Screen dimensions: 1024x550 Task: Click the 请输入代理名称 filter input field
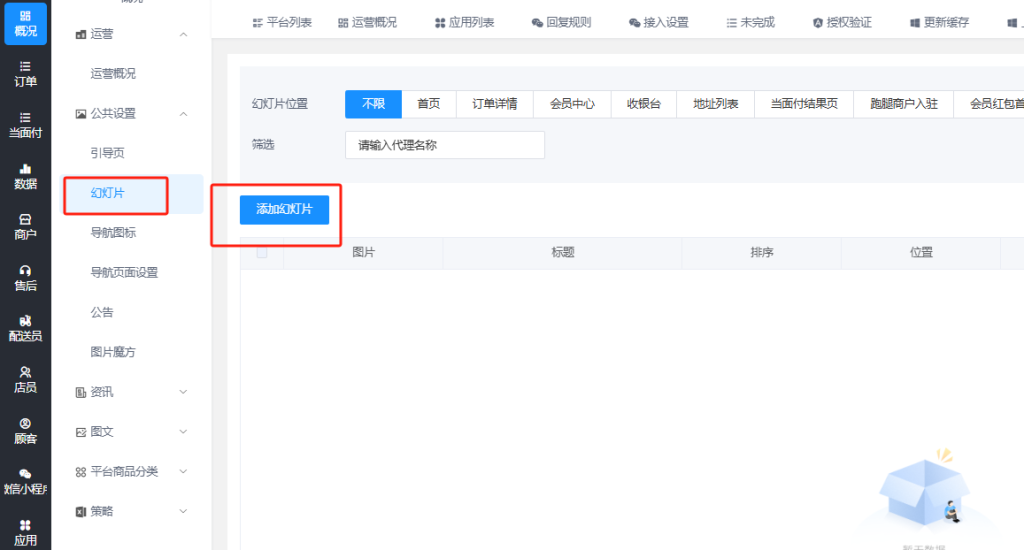pyautogui.click(x=444, y=145)
